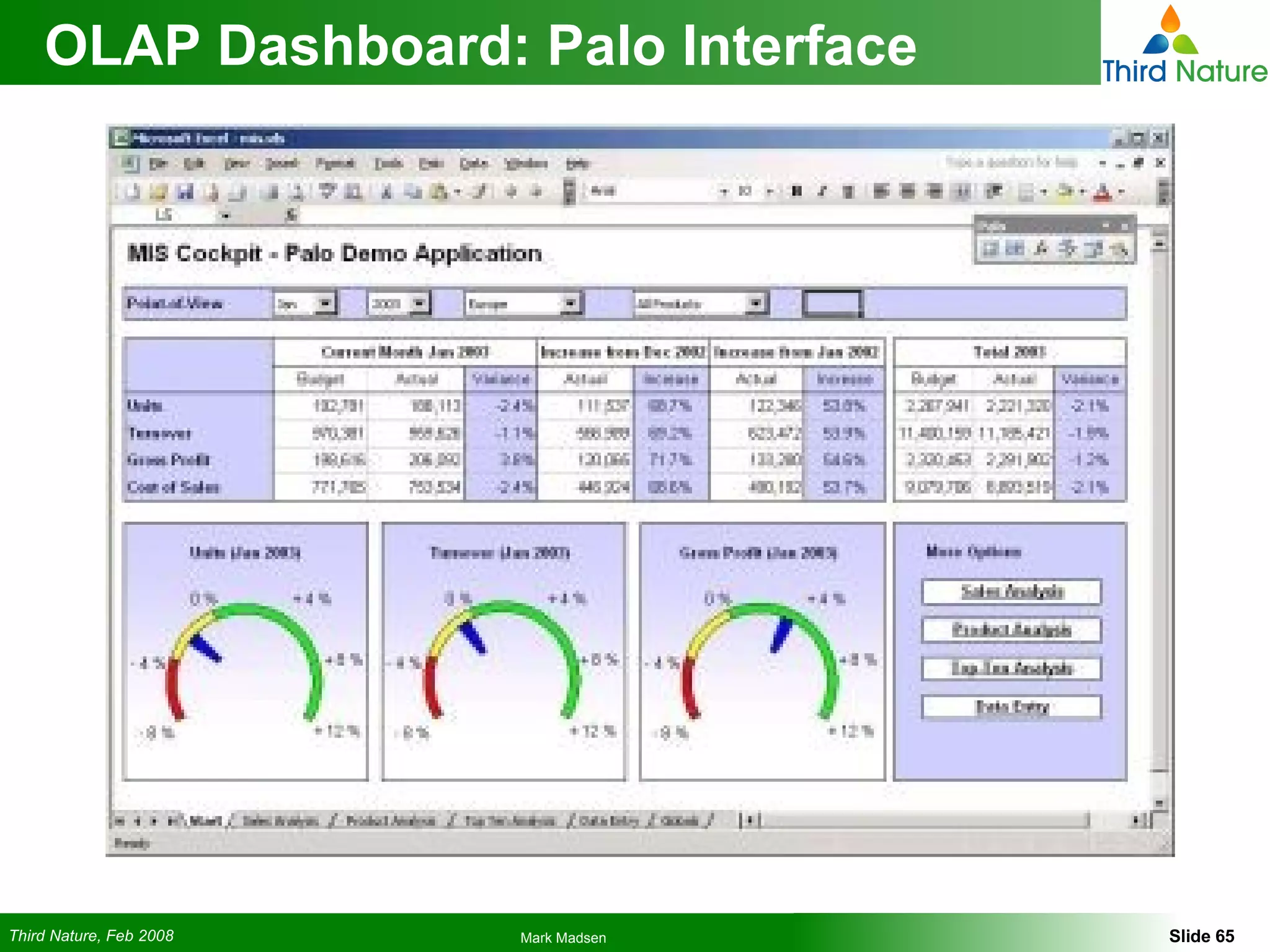
Task: Switch to the Data Entry sheet tab
Action: tap(610, 821)
